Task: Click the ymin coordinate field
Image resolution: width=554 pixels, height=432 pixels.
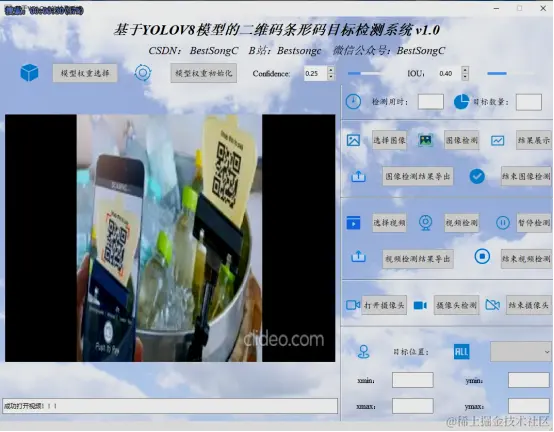Action: [x=529, y=380]
